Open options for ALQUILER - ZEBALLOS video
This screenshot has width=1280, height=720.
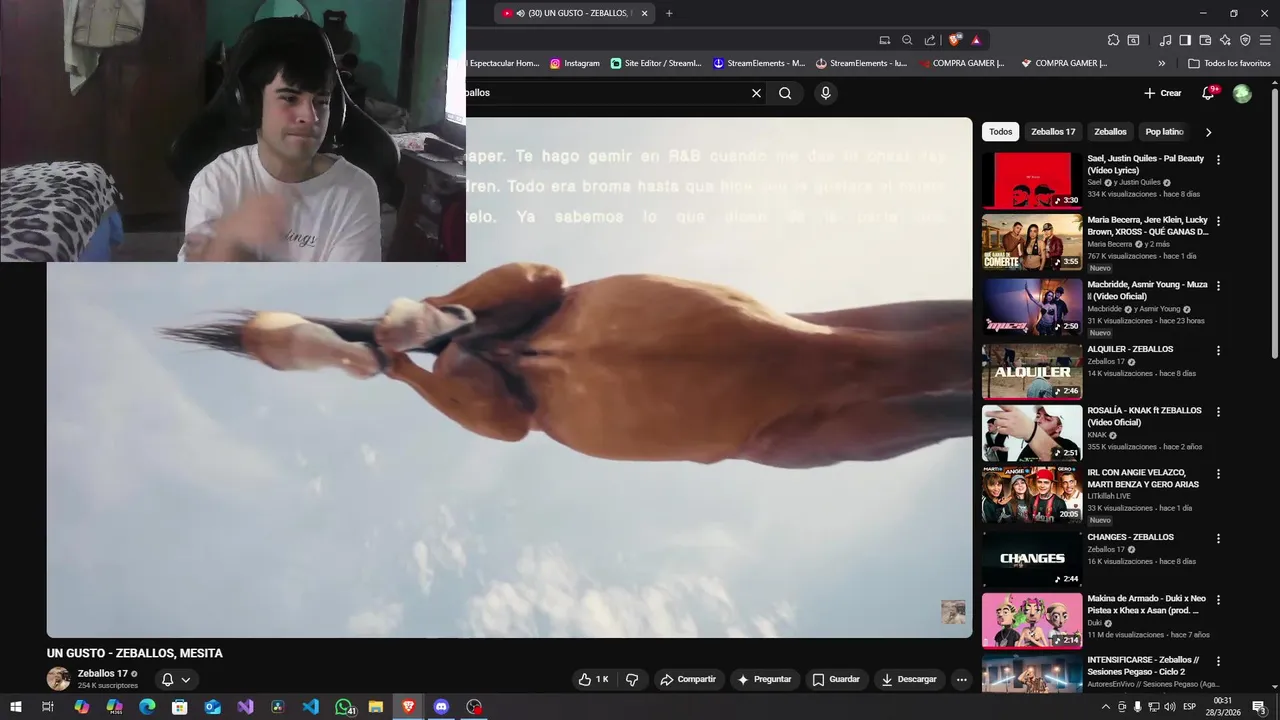[x=1218, y=351]
